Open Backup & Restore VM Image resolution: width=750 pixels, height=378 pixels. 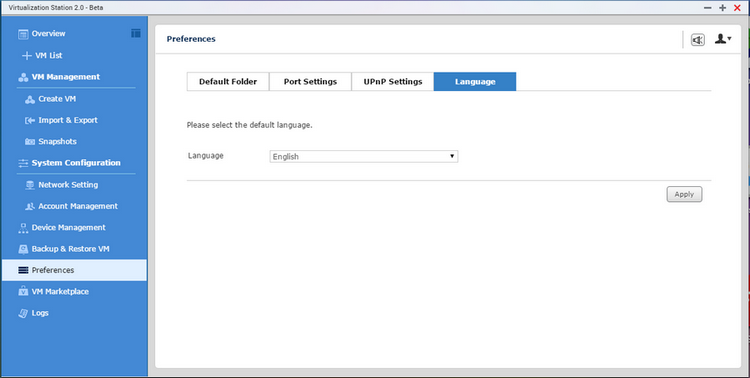point(70,249)
